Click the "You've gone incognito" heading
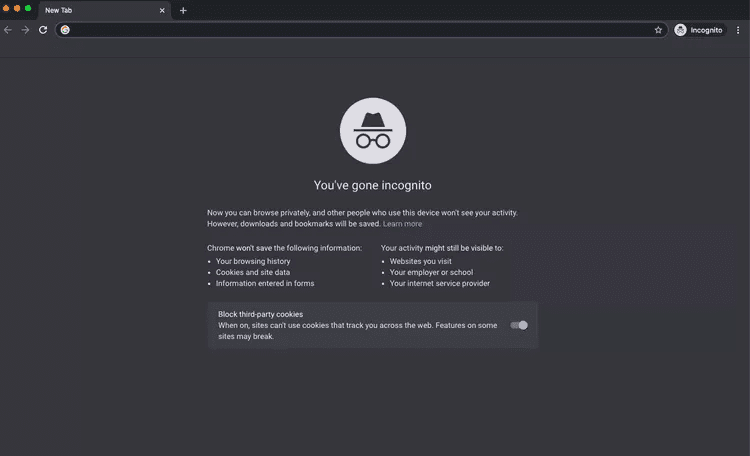The image size is (750, 456). [x=373, y=185]
